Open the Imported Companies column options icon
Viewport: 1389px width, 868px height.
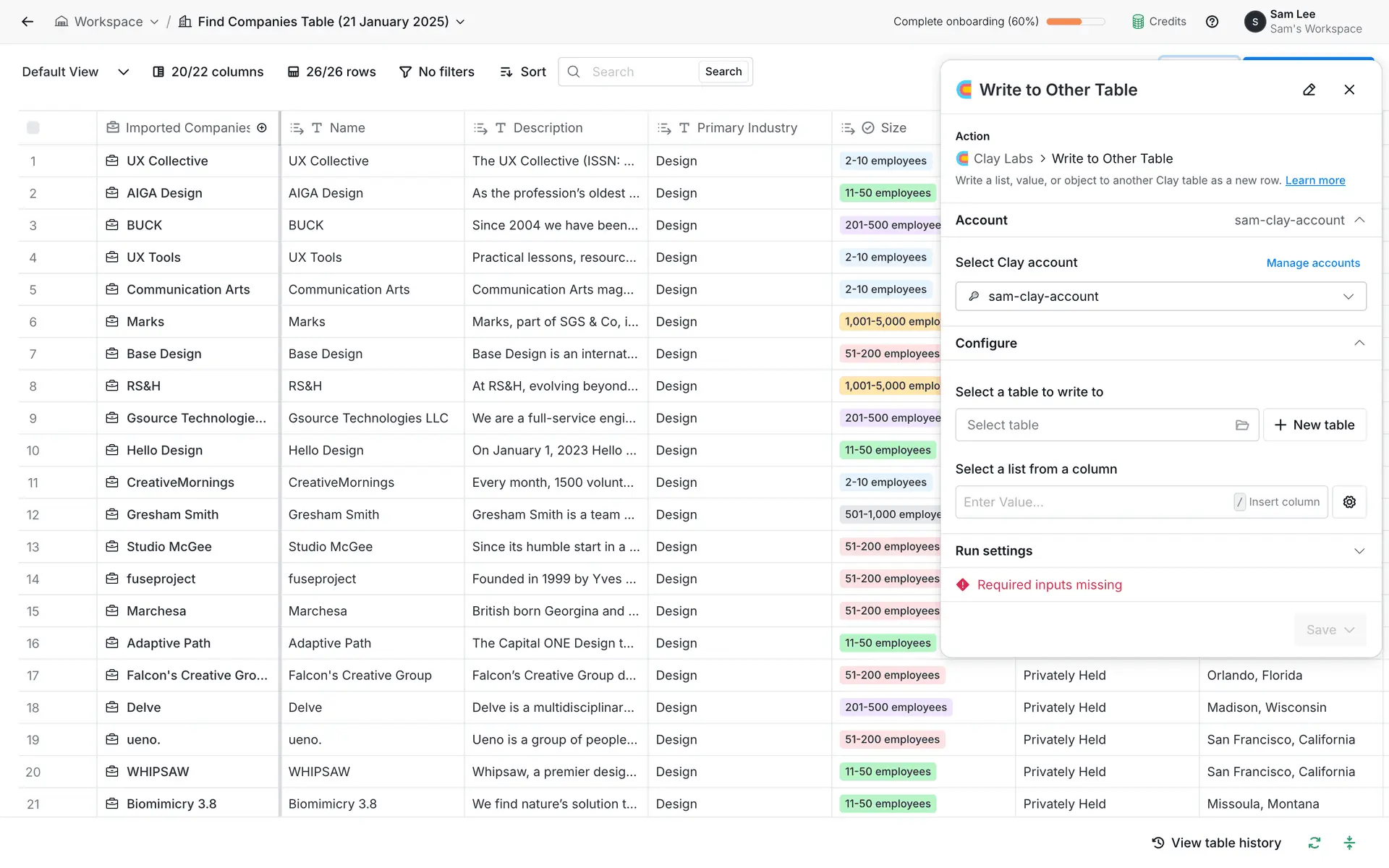tap(262, 128)
